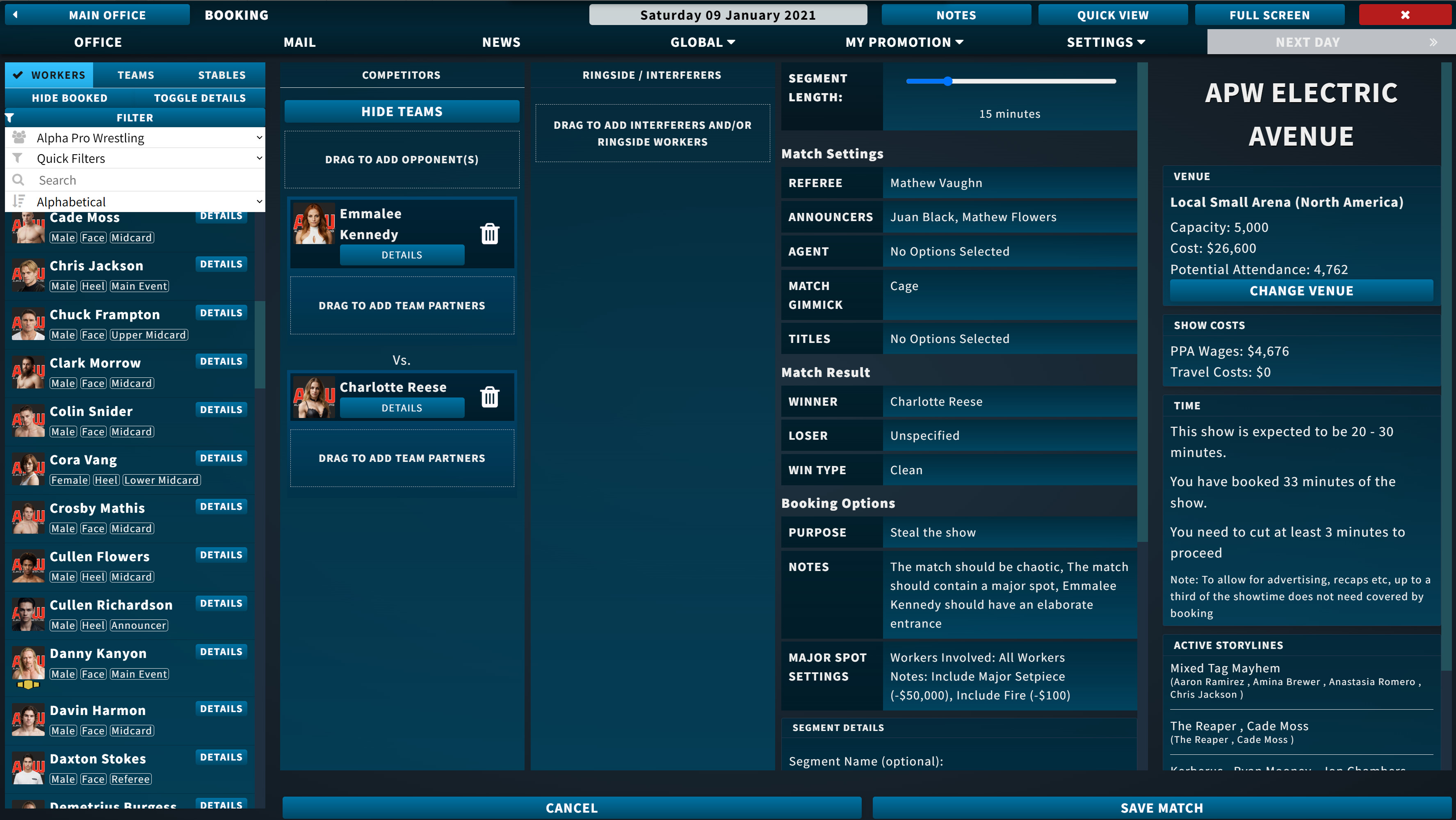
Task: Open the Global dropdown
Action: pyautogui.click(x=703, y=42)
